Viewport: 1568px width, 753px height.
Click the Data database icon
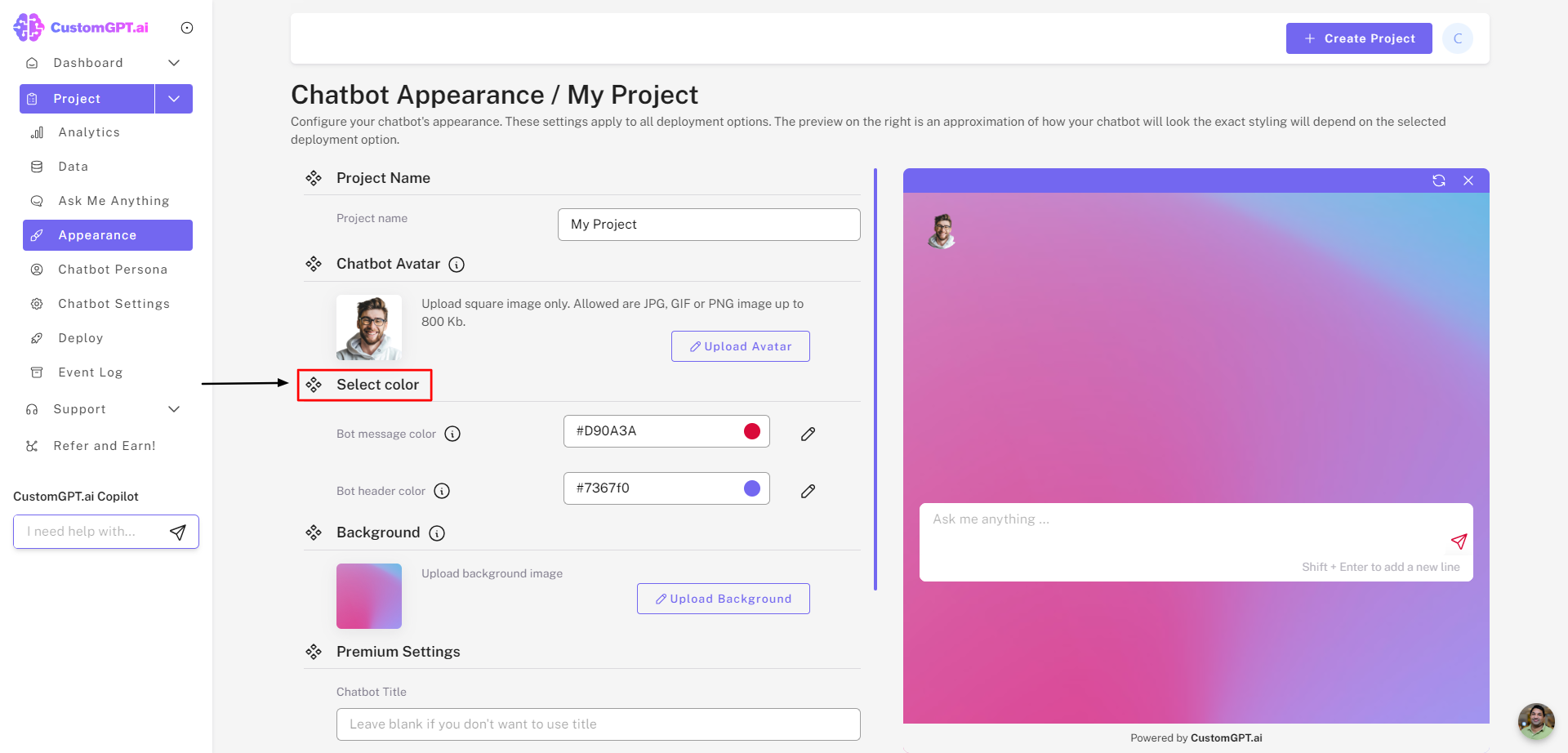click(37, 167)
